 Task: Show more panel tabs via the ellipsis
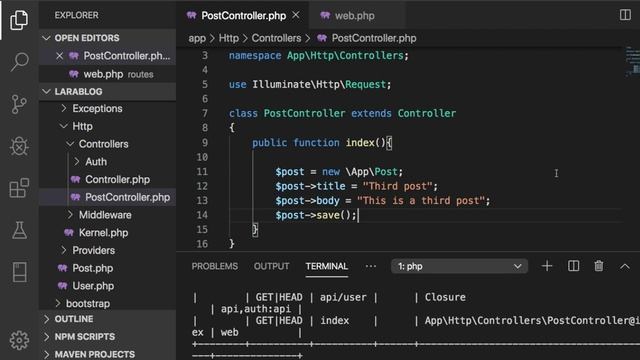tap(371, 266)
